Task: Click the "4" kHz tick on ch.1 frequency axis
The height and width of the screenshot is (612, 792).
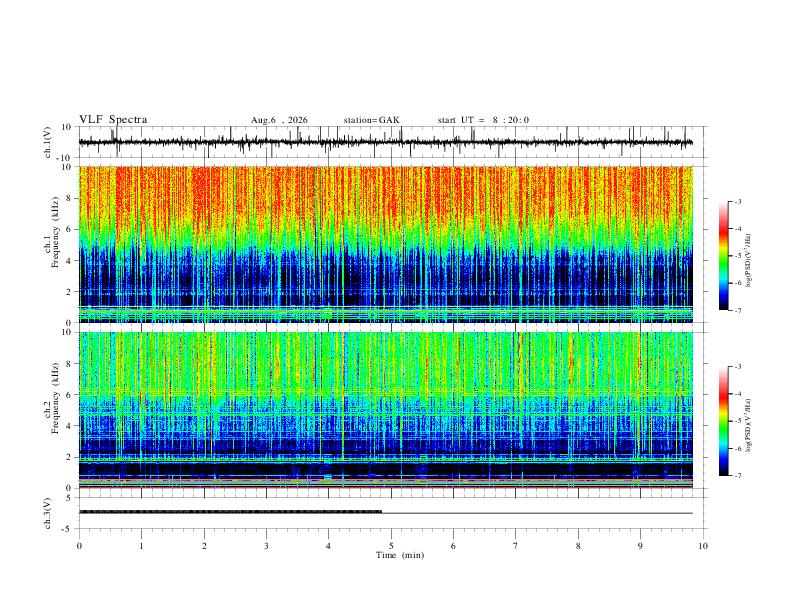Action: (69, 261)
